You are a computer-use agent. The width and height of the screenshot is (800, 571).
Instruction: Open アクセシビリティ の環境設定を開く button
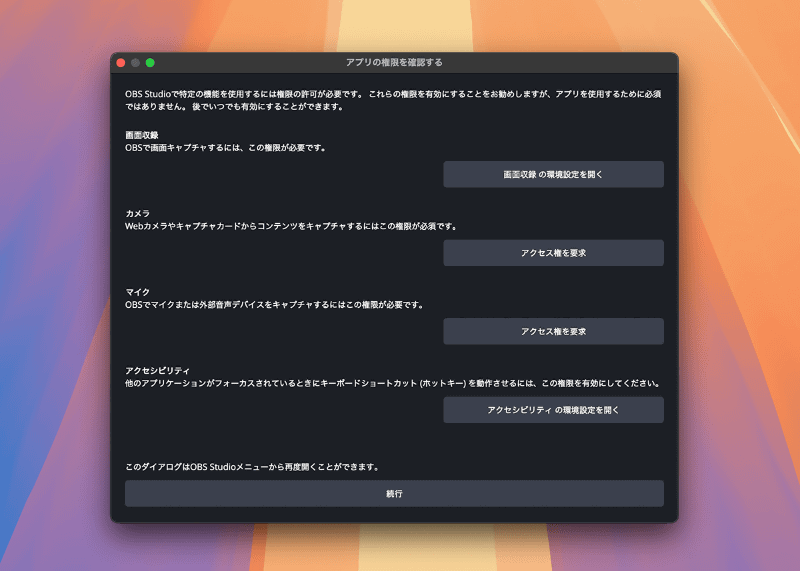[x=553, y=410]
